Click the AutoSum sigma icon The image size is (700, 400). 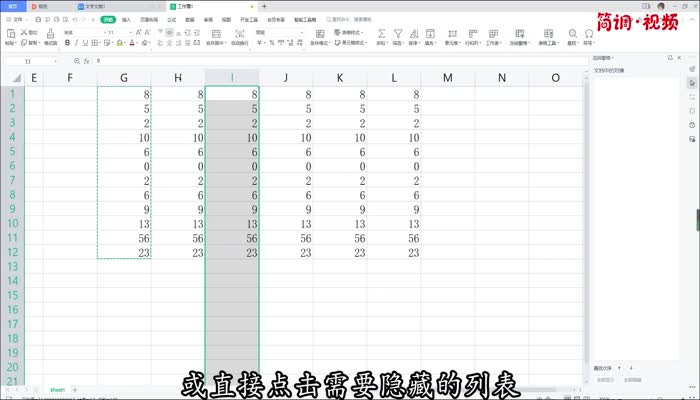381,33
